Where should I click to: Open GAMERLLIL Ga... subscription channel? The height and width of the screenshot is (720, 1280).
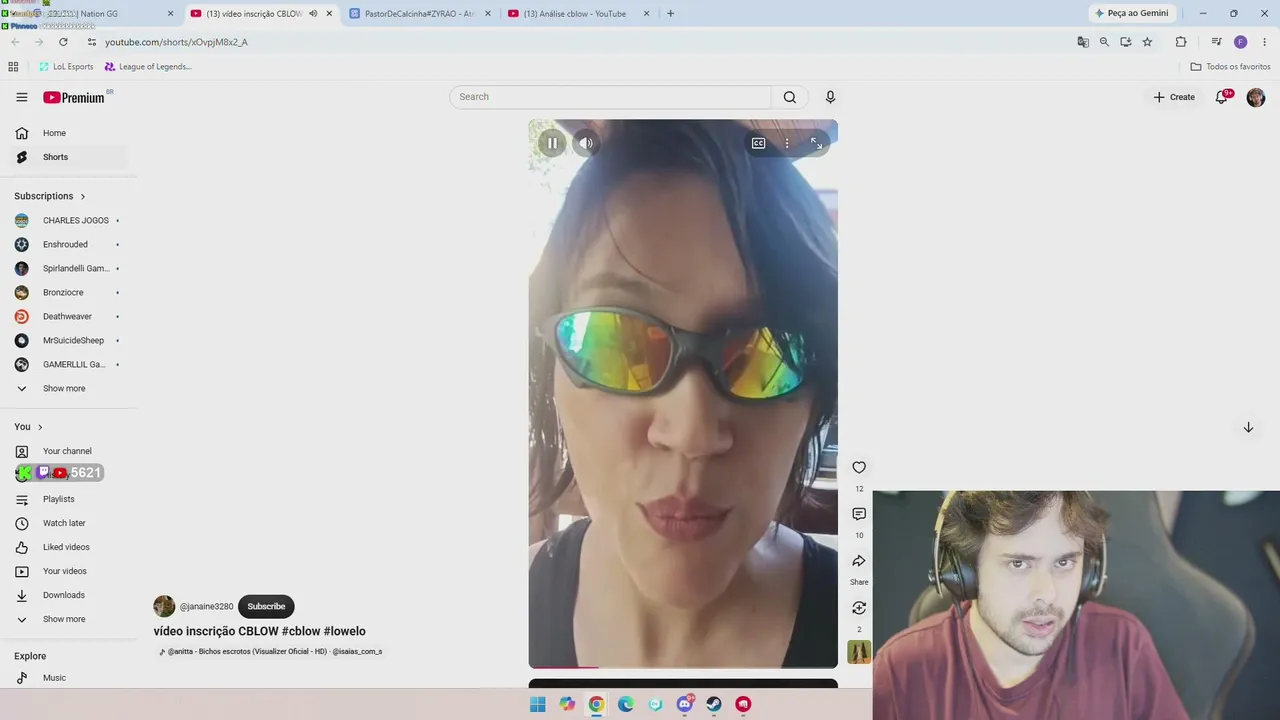coord(70,364)
